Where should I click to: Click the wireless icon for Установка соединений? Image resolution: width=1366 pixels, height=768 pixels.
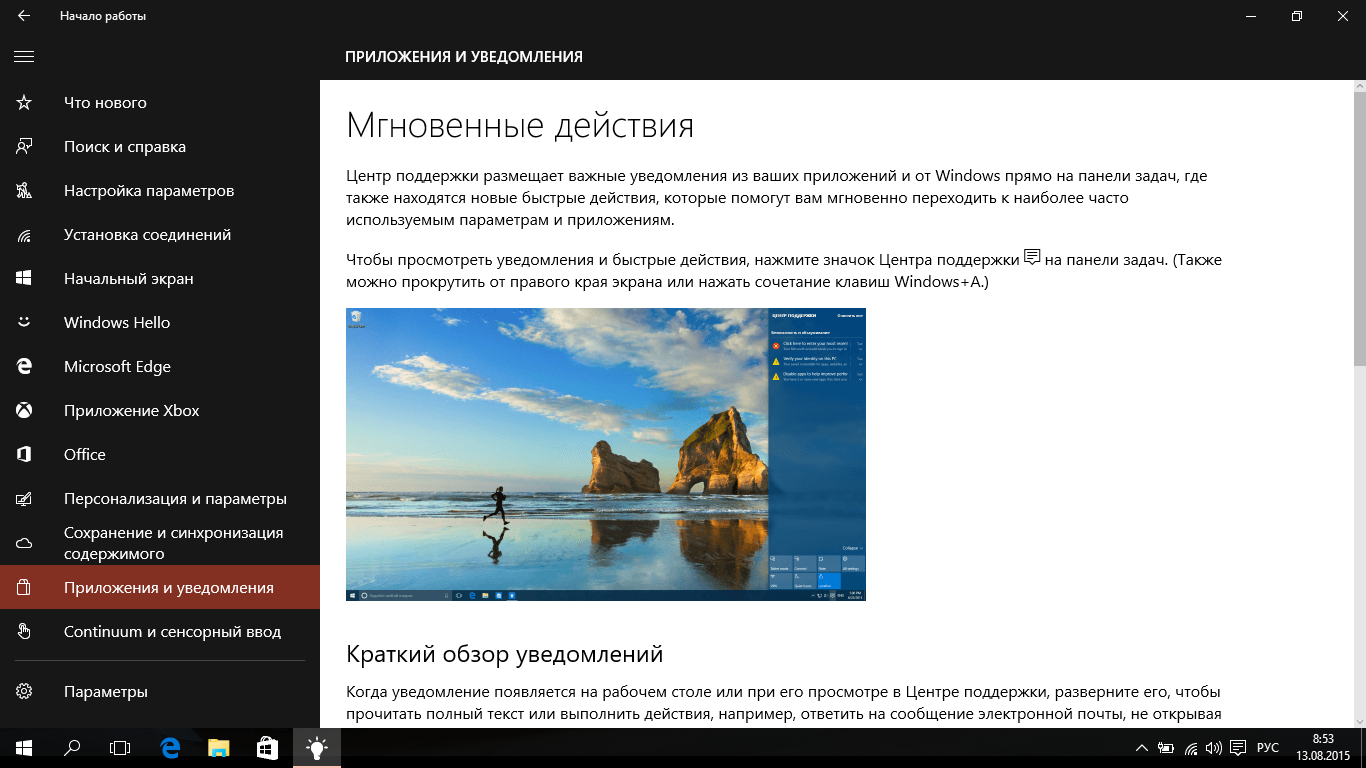pos(24,235)
